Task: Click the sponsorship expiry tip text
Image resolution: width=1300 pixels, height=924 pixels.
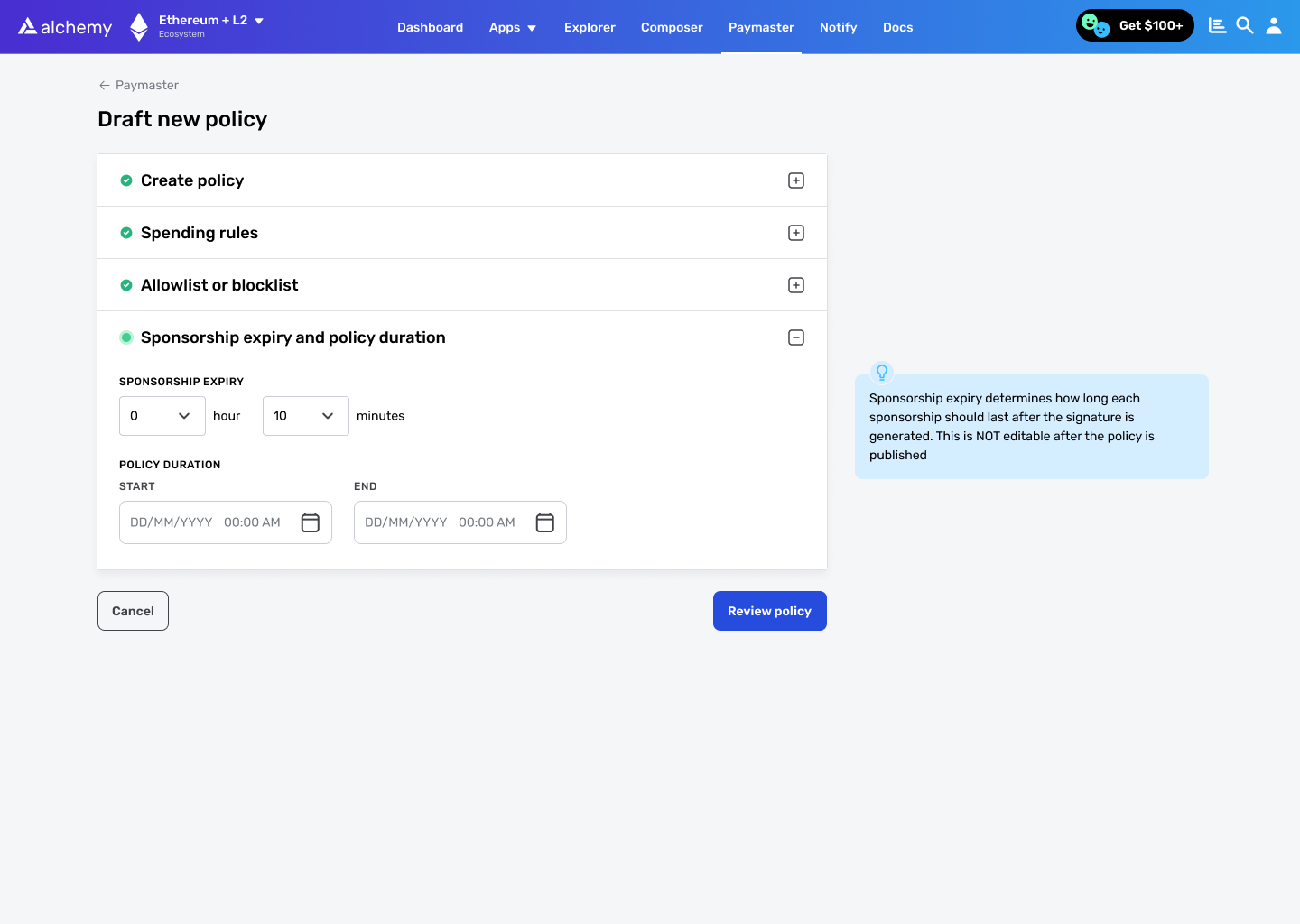Action: click(1012, 427)
